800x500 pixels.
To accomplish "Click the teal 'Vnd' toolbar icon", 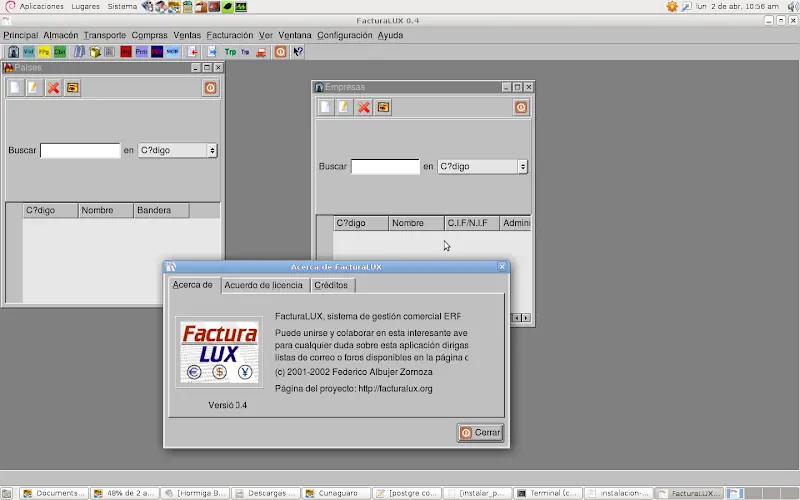I will [x=29, y=52].
